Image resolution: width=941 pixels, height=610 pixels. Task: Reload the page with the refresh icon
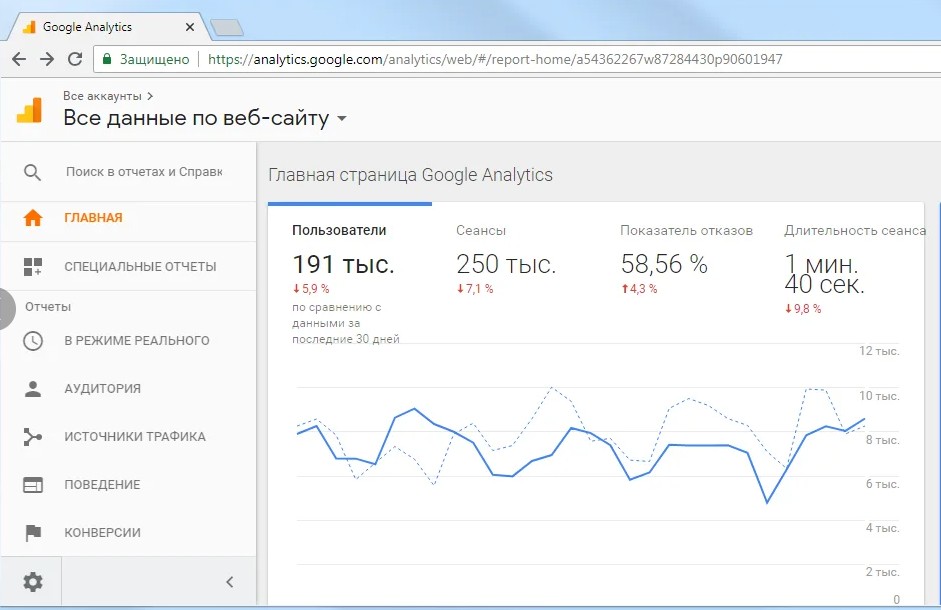[75, 59]
